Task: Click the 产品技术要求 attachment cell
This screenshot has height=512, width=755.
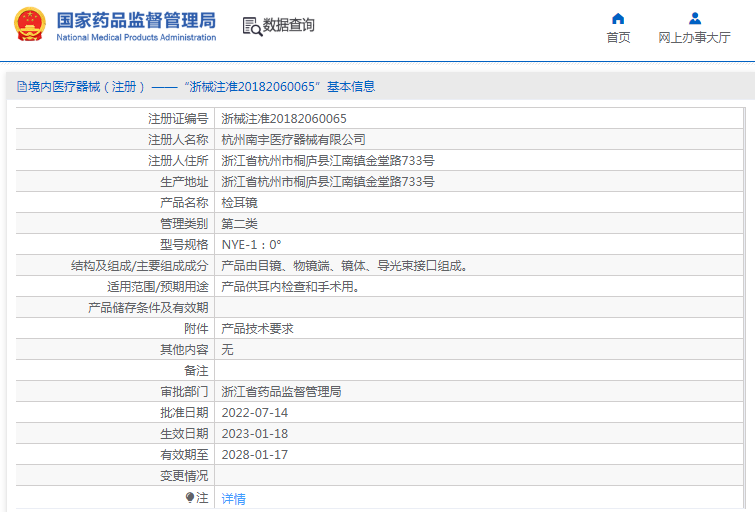Action: (257, 329)
